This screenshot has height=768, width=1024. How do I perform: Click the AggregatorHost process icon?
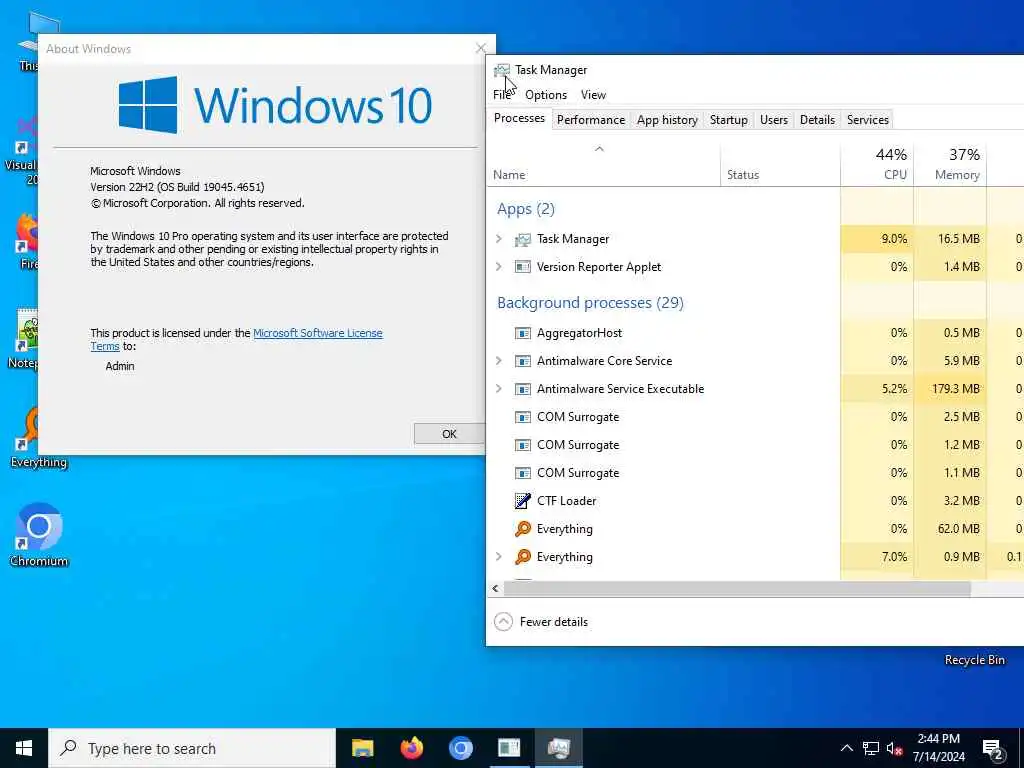tap(522, 333)
